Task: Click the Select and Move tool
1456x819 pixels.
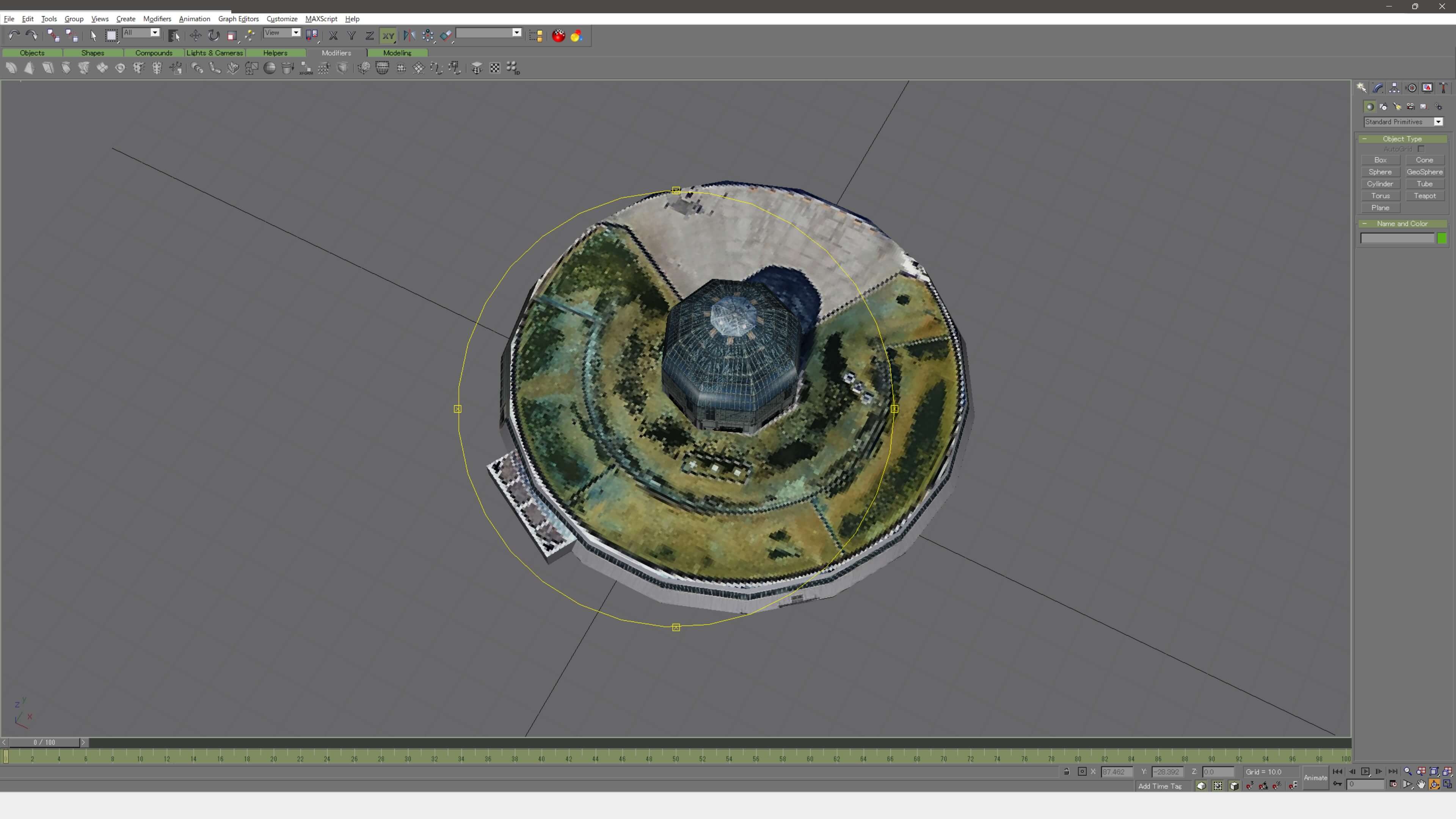Action: coord(196,36)
